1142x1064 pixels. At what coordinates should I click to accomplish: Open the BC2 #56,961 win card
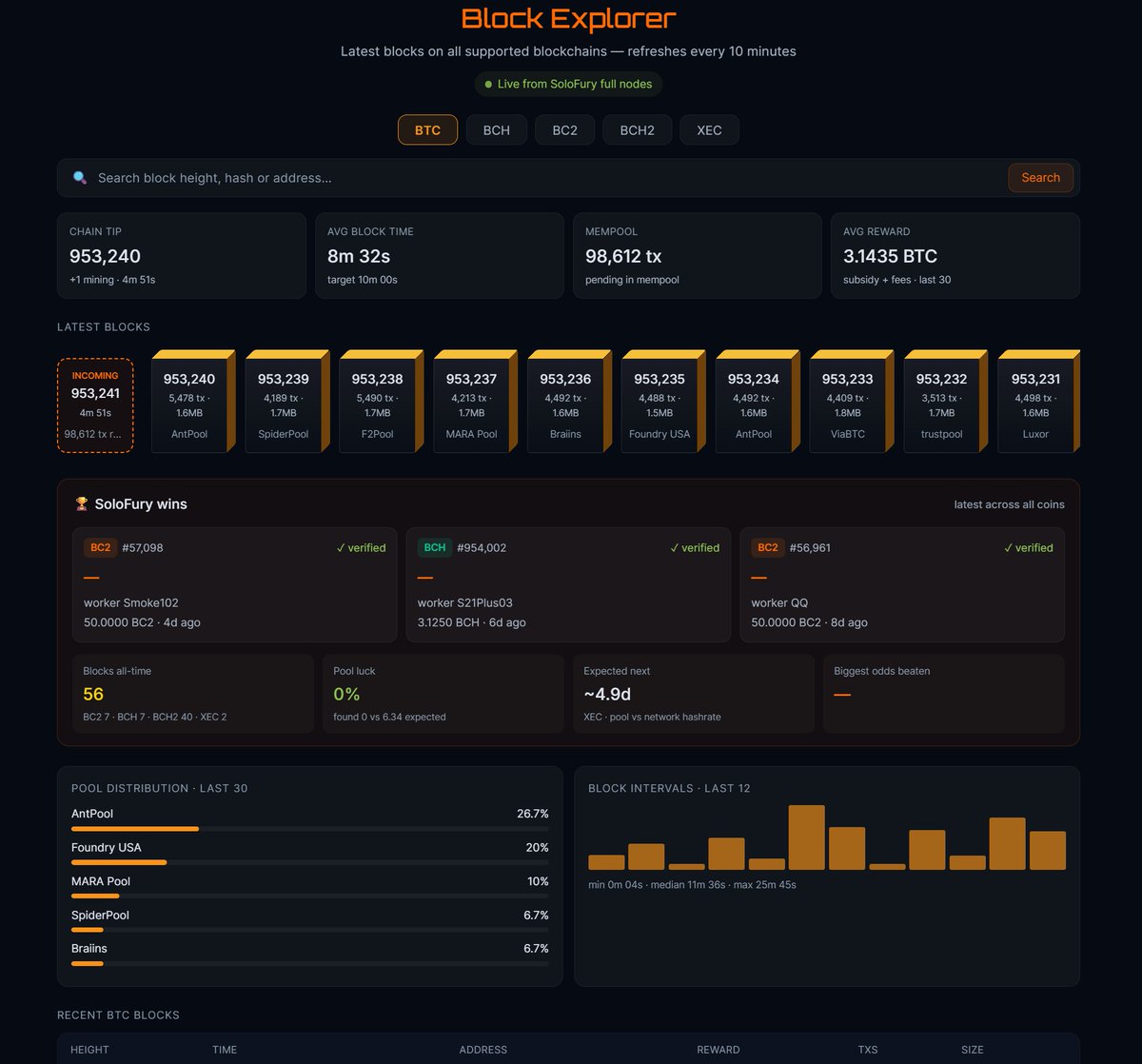(902, 585)
